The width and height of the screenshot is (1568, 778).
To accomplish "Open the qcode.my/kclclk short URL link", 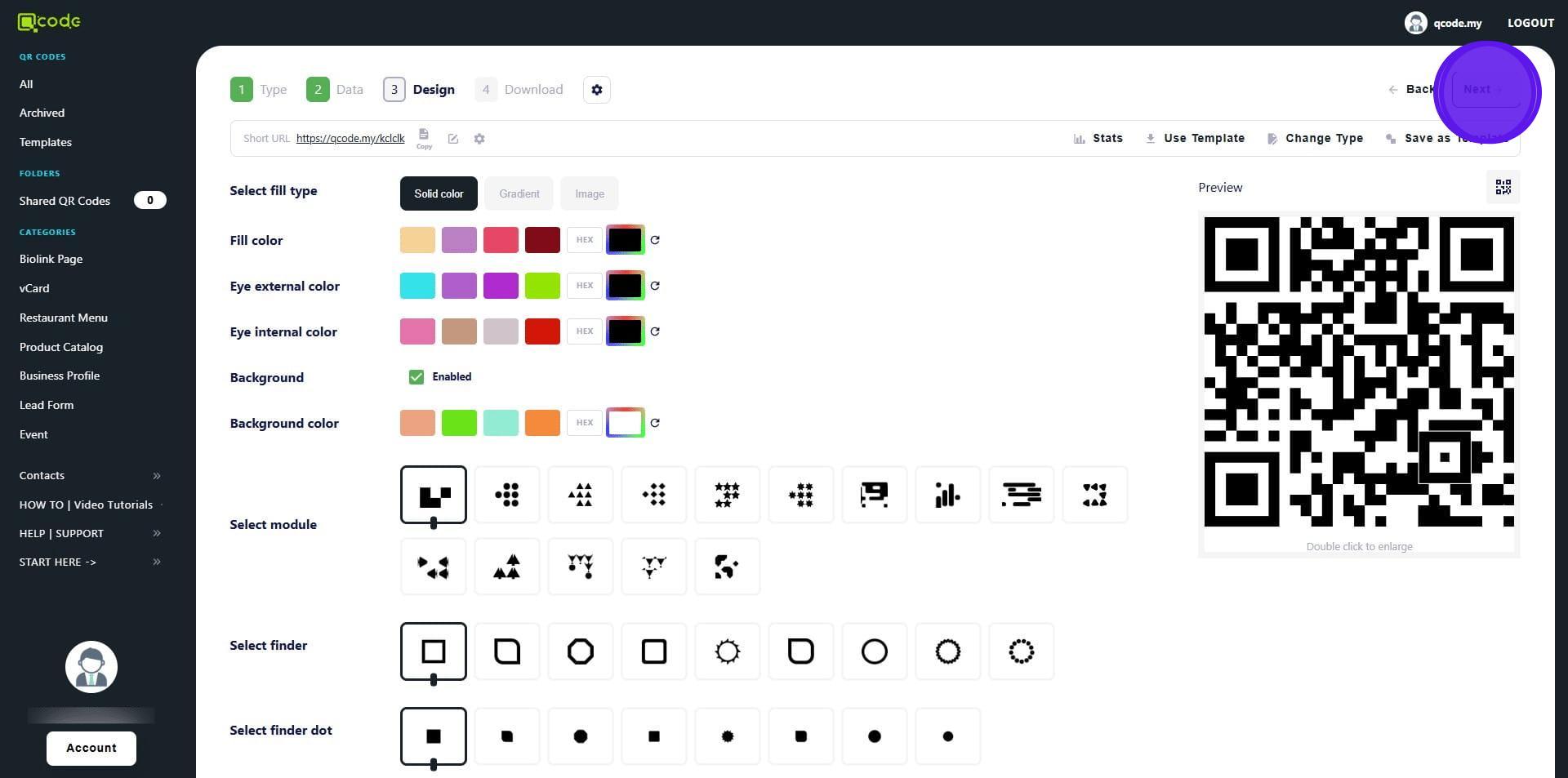I will (x=350, y=139).
